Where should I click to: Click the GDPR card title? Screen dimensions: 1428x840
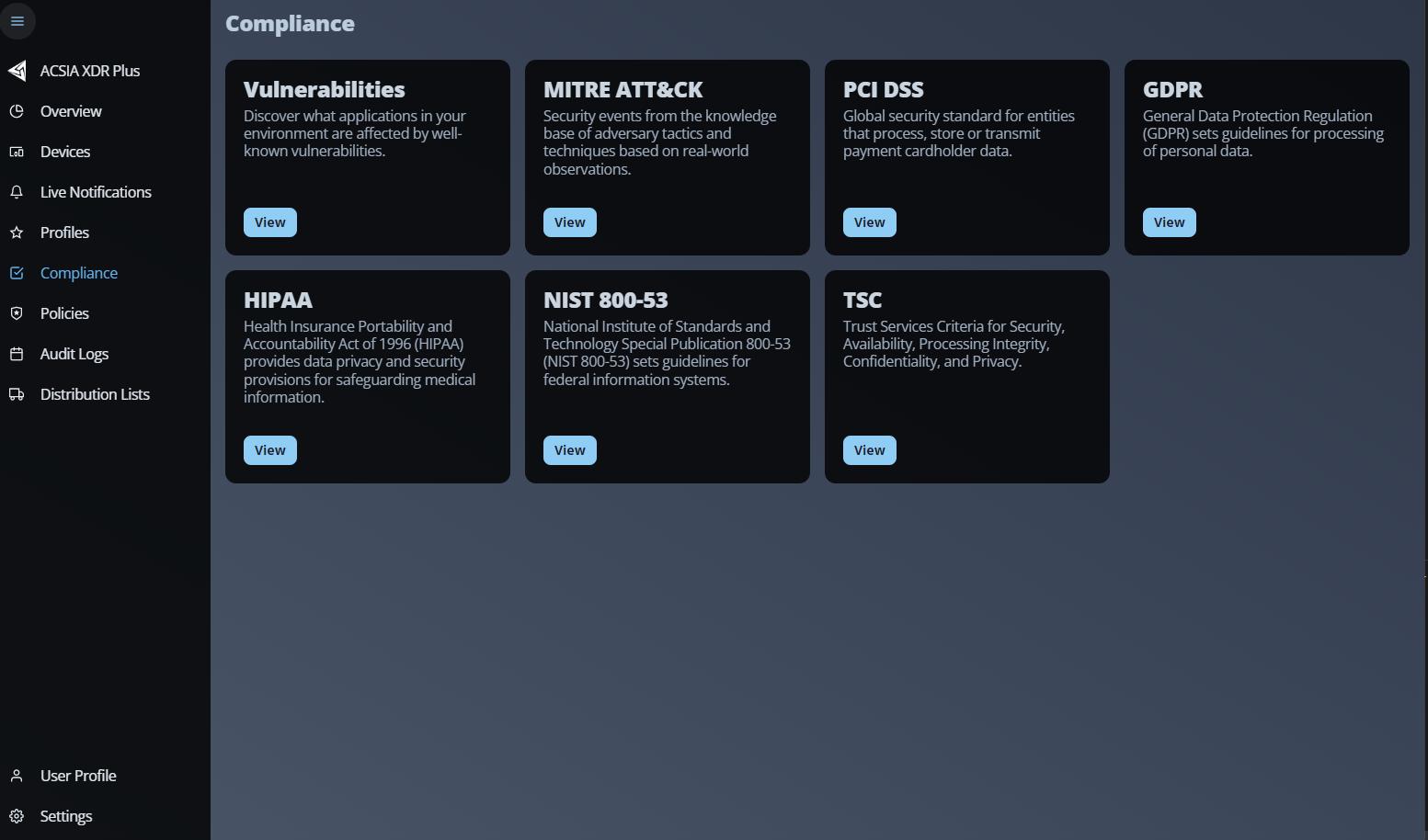(x=1173, y=89)
